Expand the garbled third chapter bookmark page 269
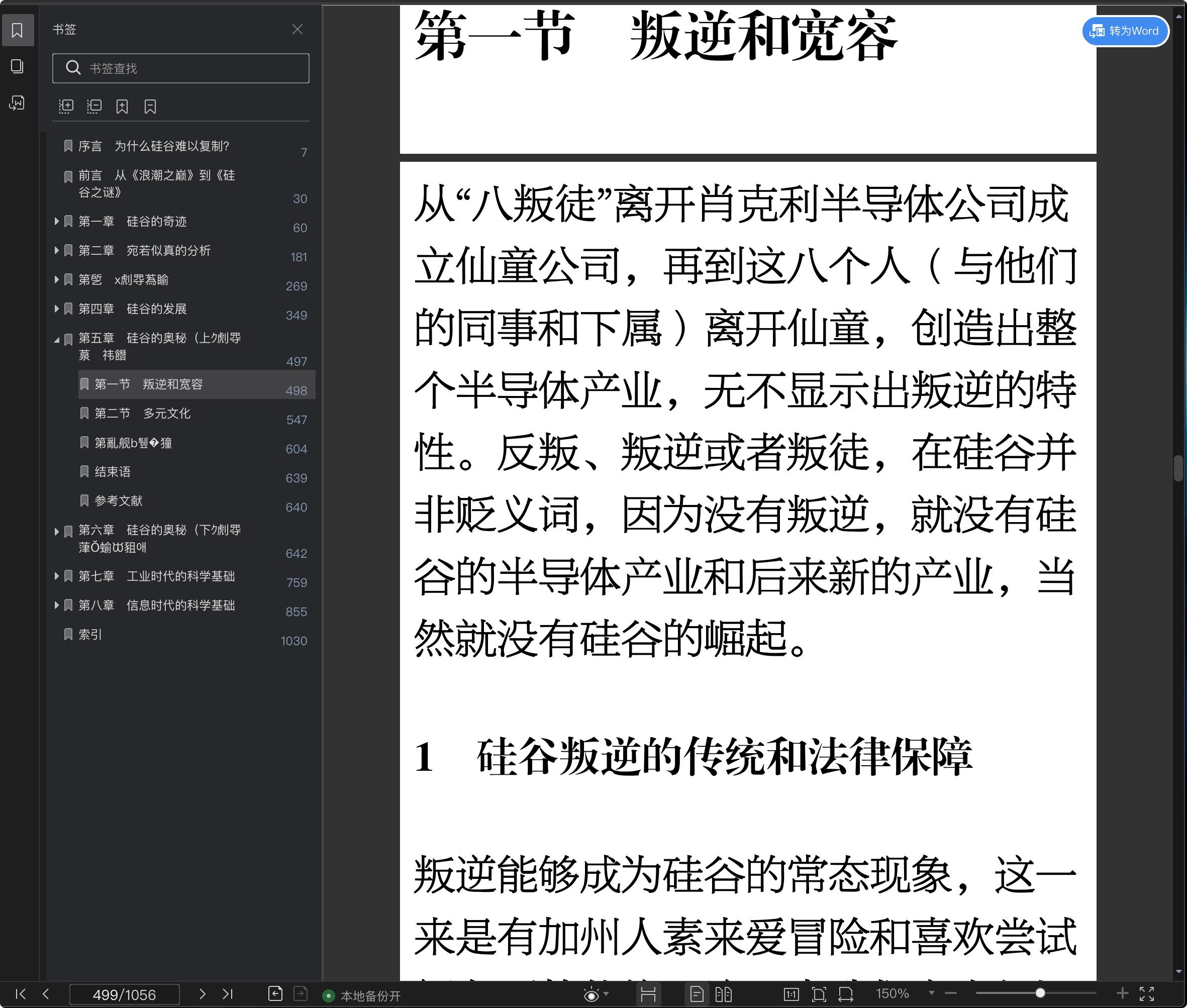Image resolution: width=1187 pixels, height=1008 pixels. click(57, 279)
